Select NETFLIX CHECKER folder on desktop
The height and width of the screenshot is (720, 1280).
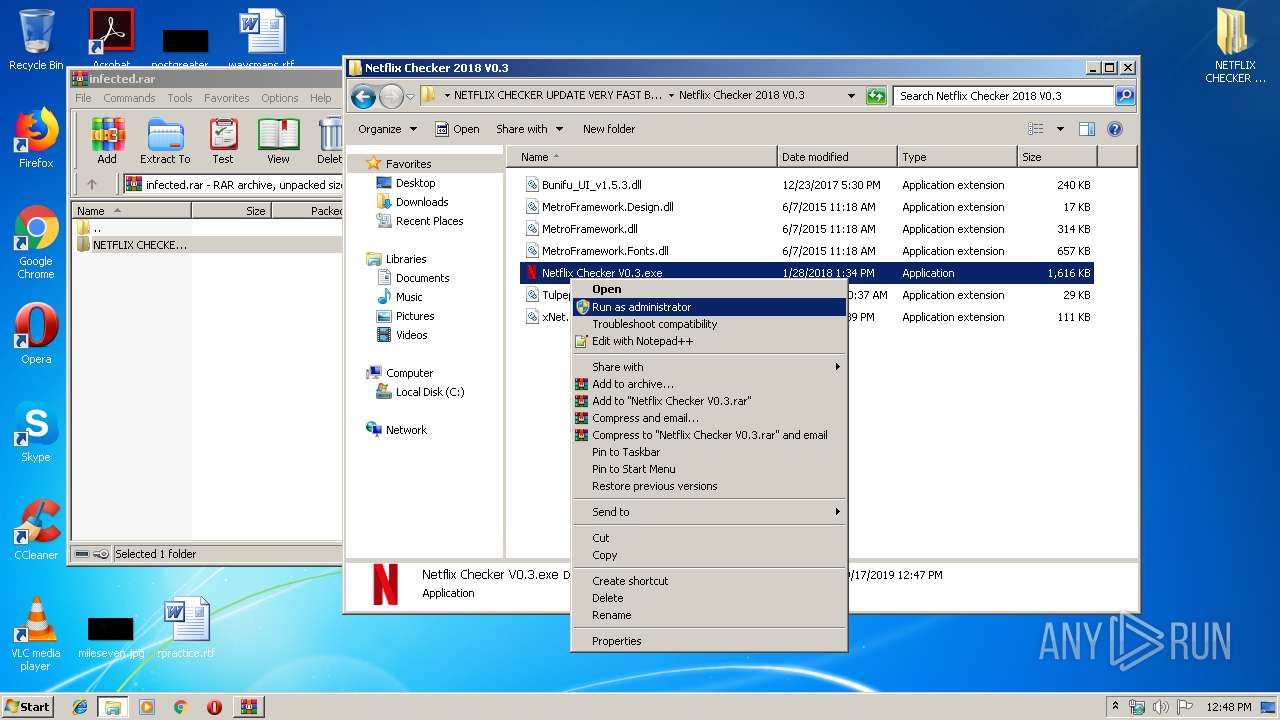(1235, 46)
